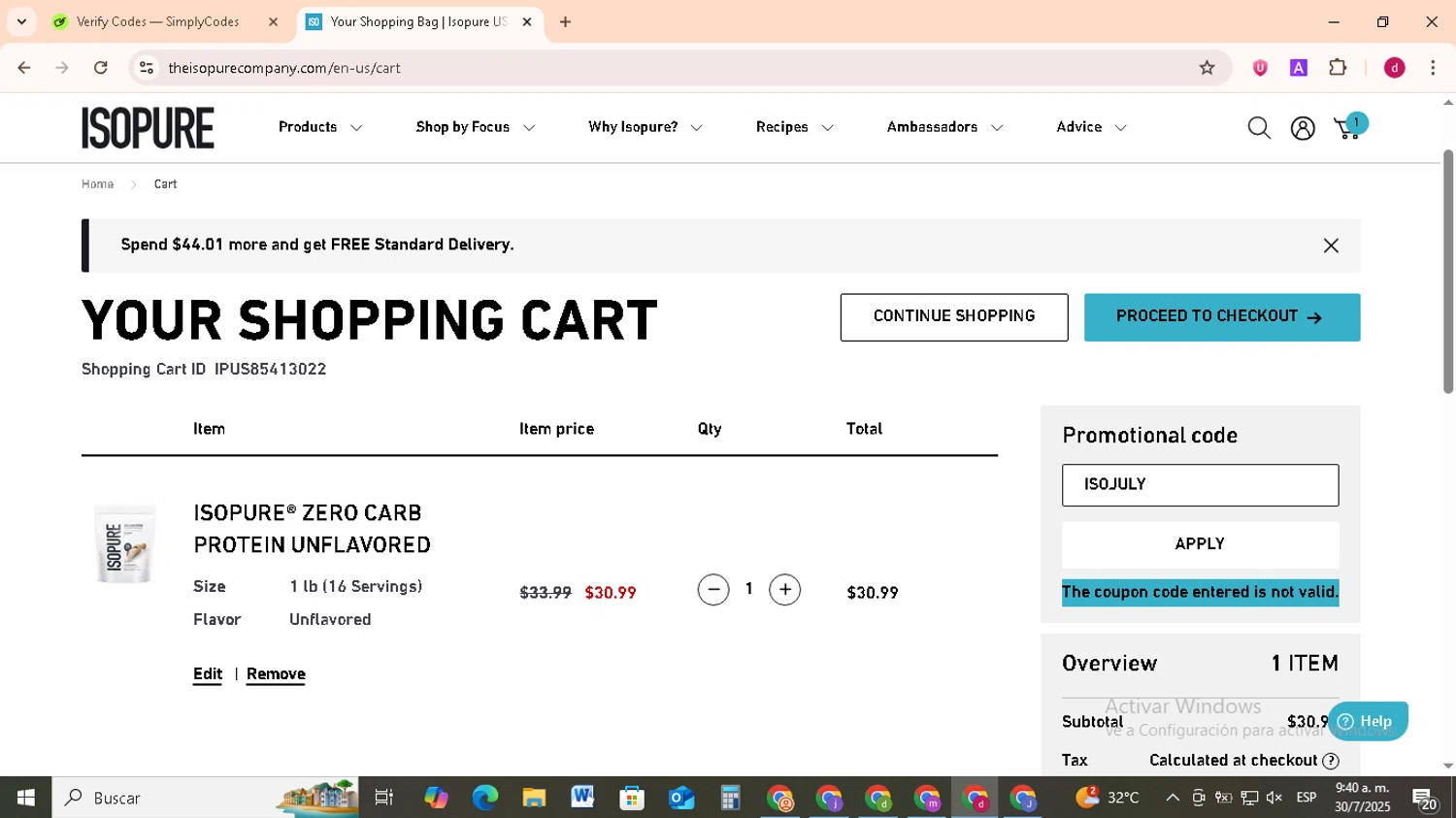Open Chrome three-dot menu
The height and width of the screenshot is (818, 1456).
pyautogui.click(x=1433, y=68)
